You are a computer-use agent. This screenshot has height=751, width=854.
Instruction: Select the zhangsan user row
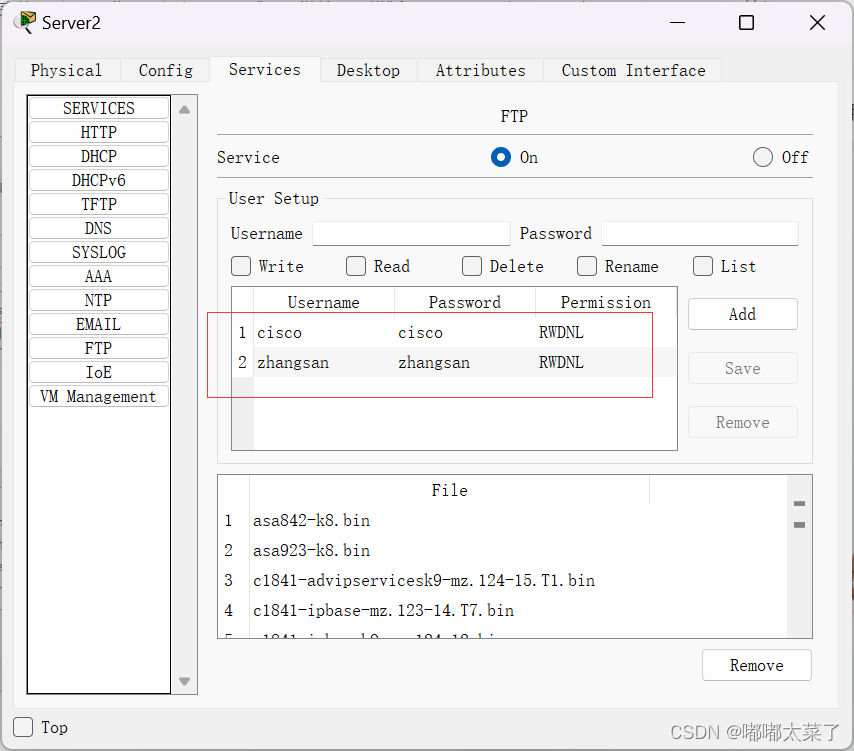[x=454, y=362]
